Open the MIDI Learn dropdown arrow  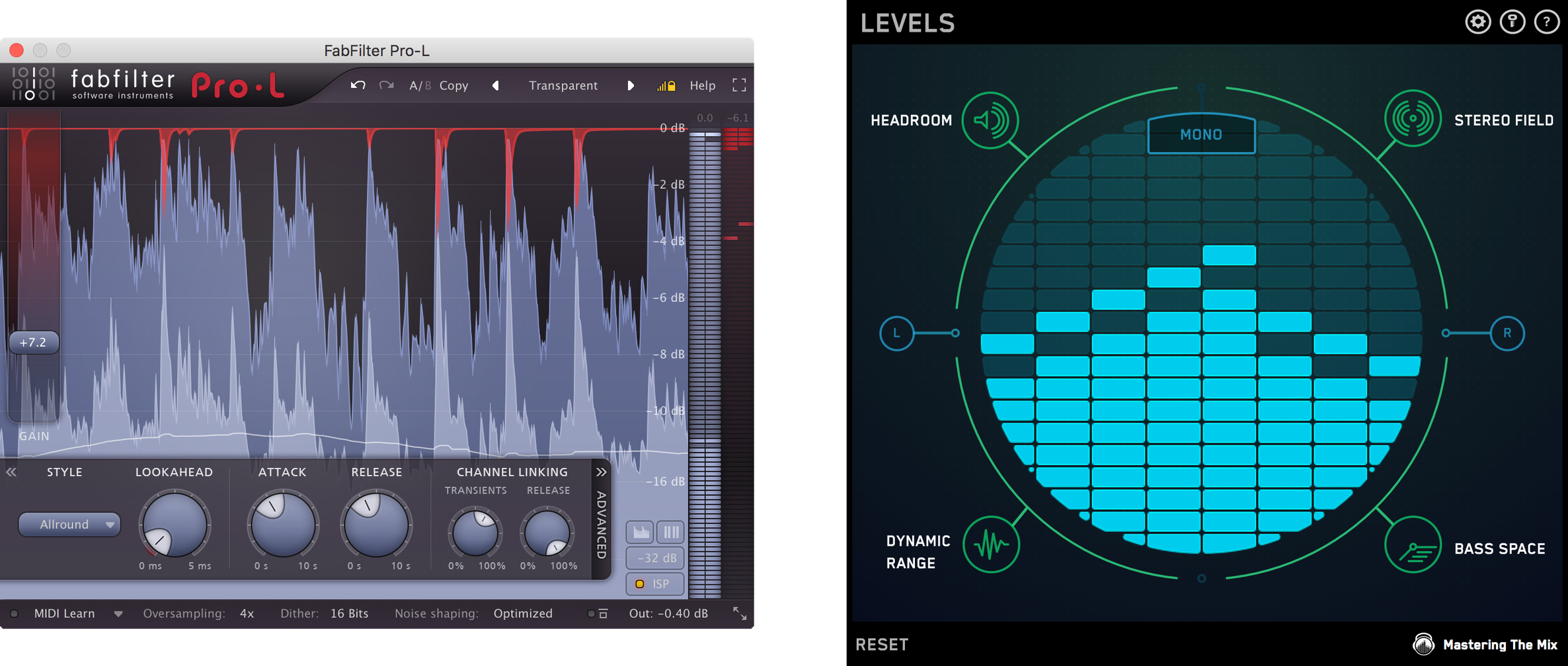(x=118, y=614)
